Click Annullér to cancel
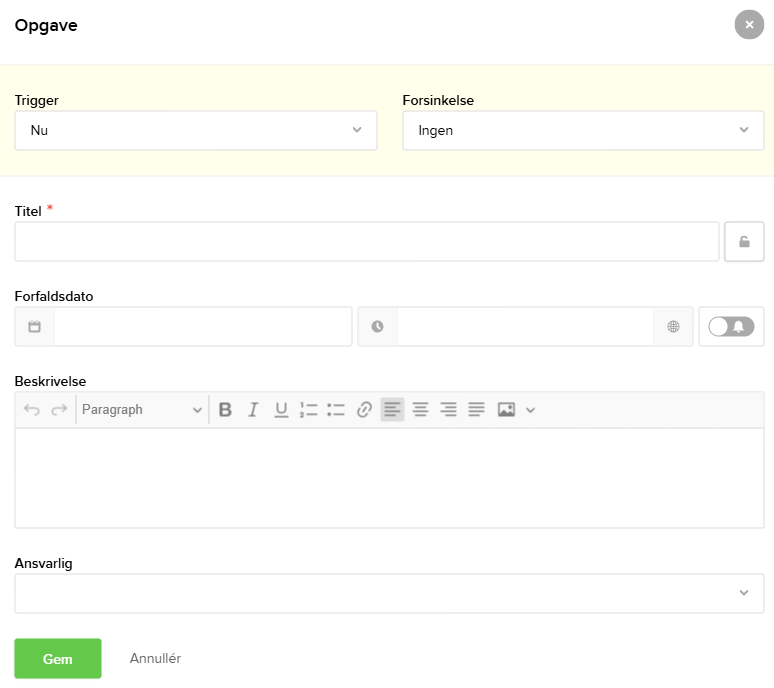 (155, 658)
